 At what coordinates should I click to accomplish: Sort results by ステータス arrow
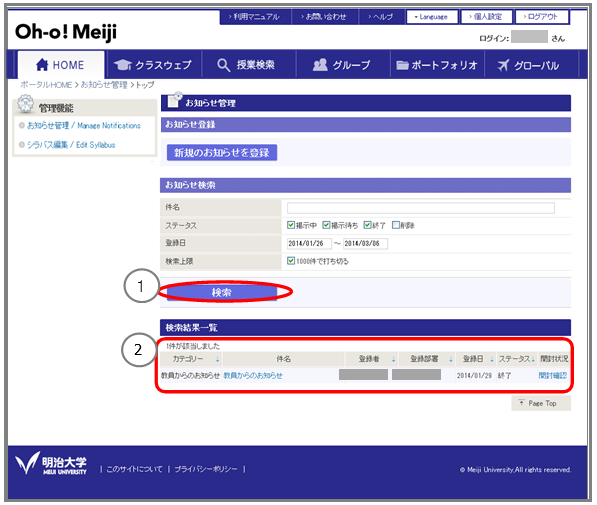[x=533, y=360]
